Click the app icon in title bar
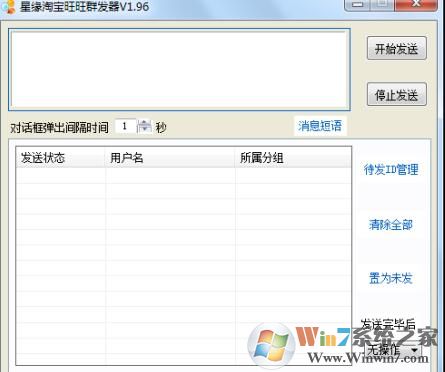Image resolution: width=445 pixels, height=372 pixels. [9, 7]
